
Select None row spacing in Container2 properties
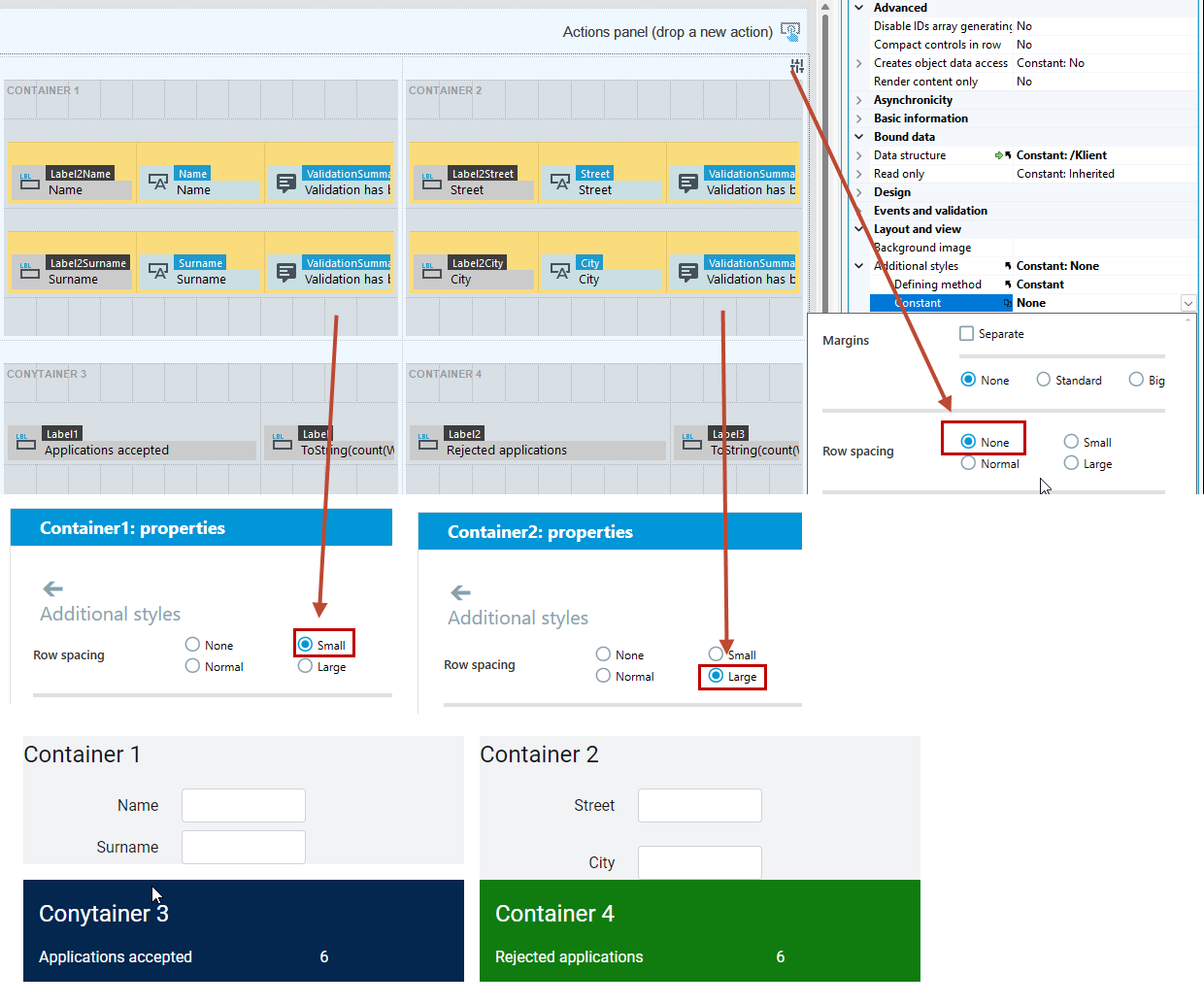pyautogui.click(x=603, y=654)
